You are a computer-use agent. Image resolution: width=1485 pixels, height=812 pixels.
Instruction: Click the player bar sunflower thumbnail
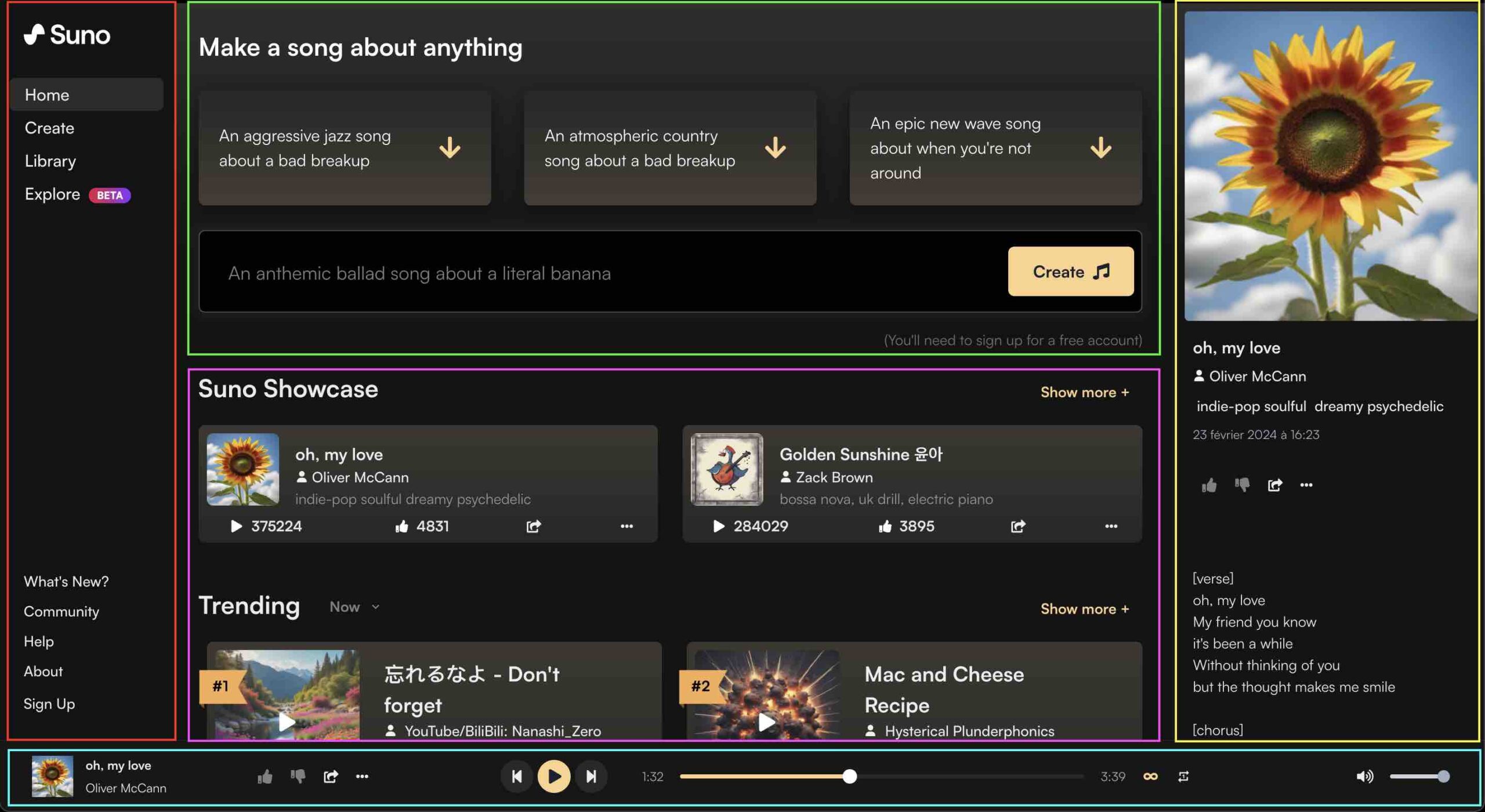click(52, 776)
